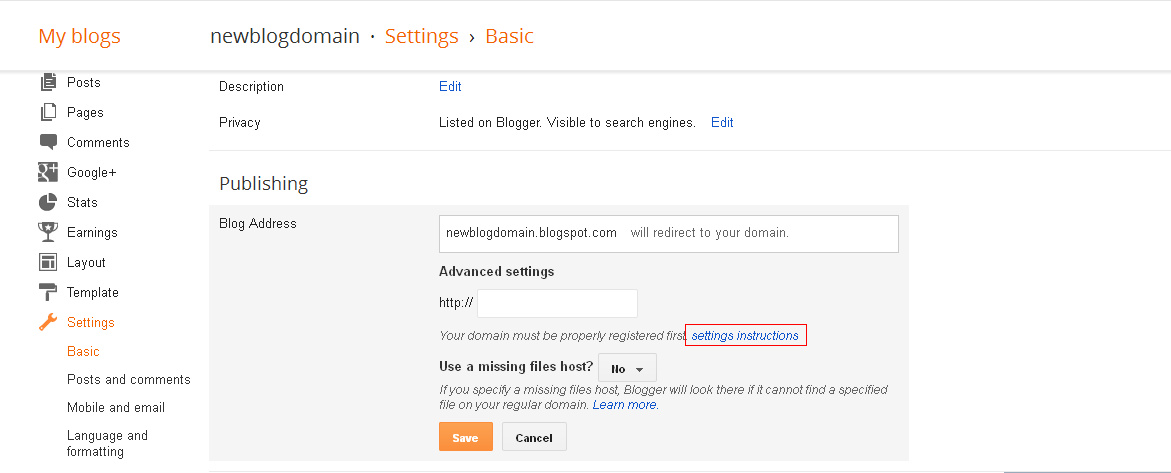Click the Learn more link
Screen dimensions: 1171x473
[625, 405]
